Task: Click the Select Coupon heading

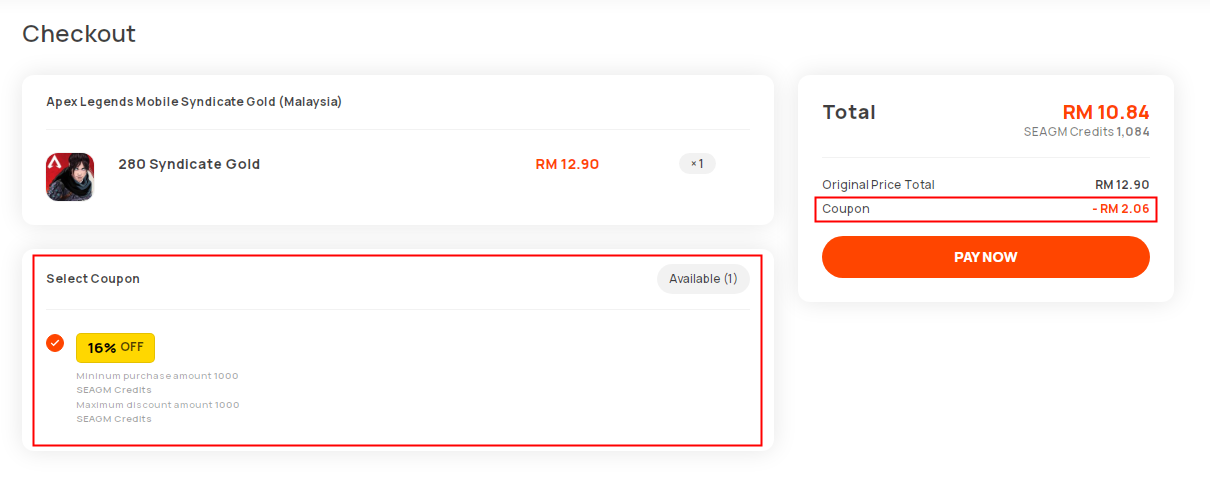Action: 93,279
